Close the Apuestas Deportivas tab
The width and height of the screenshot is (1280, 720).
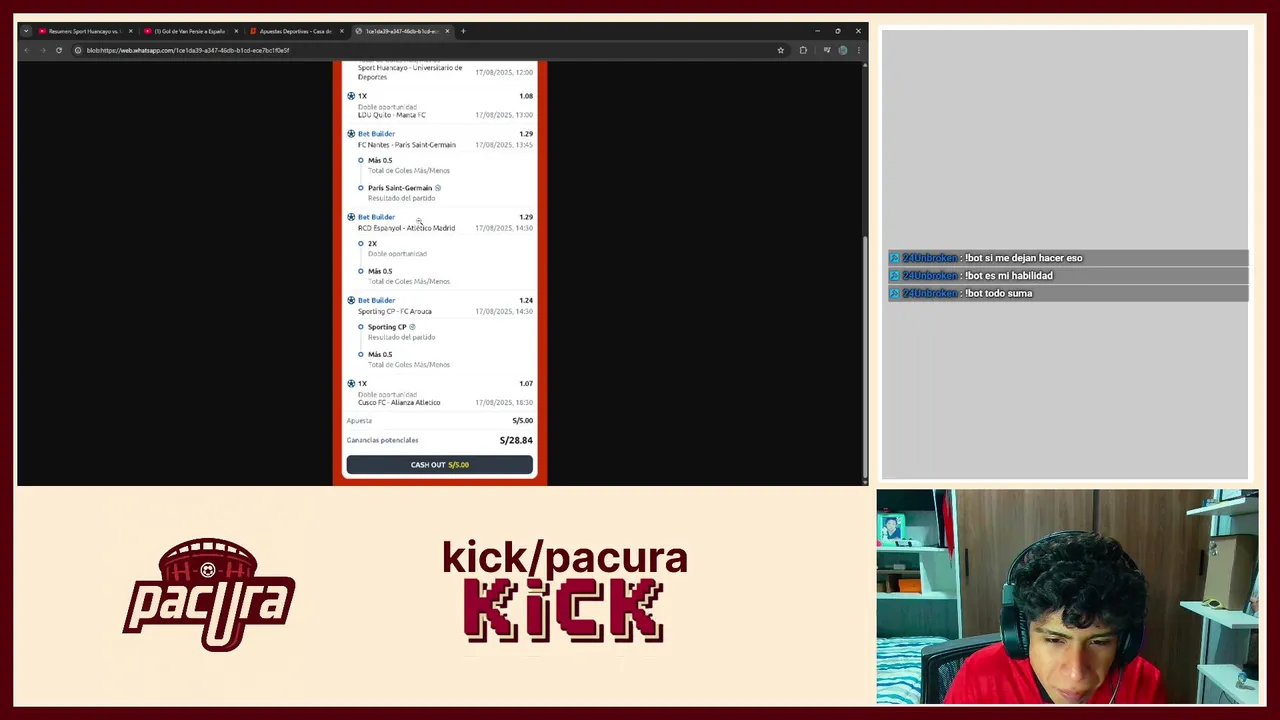(x=342, y=31)
